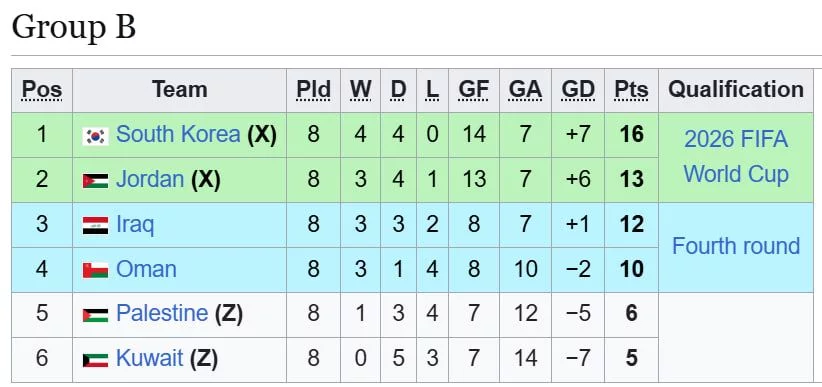
Task: Follow the 2026 FIFA World Cup link
Action: coord(736,157)
